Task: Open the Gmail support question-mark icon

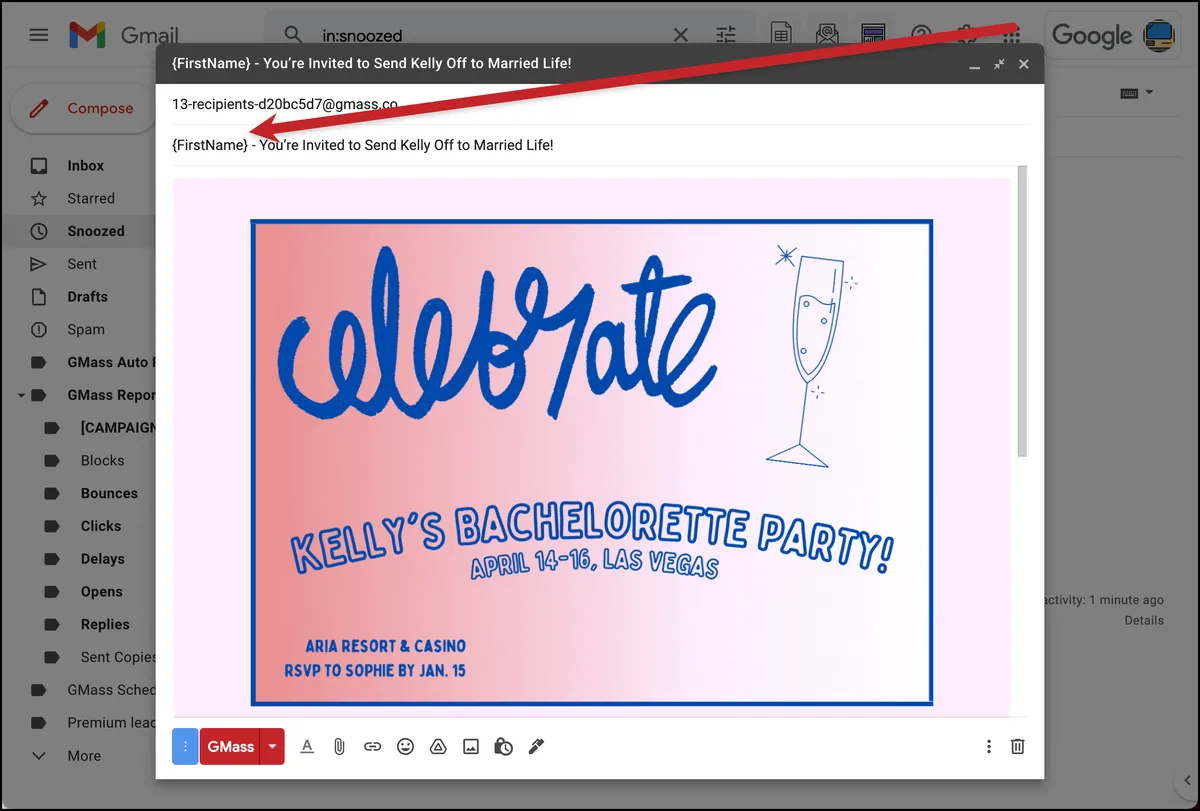Action: coord(922,35)
